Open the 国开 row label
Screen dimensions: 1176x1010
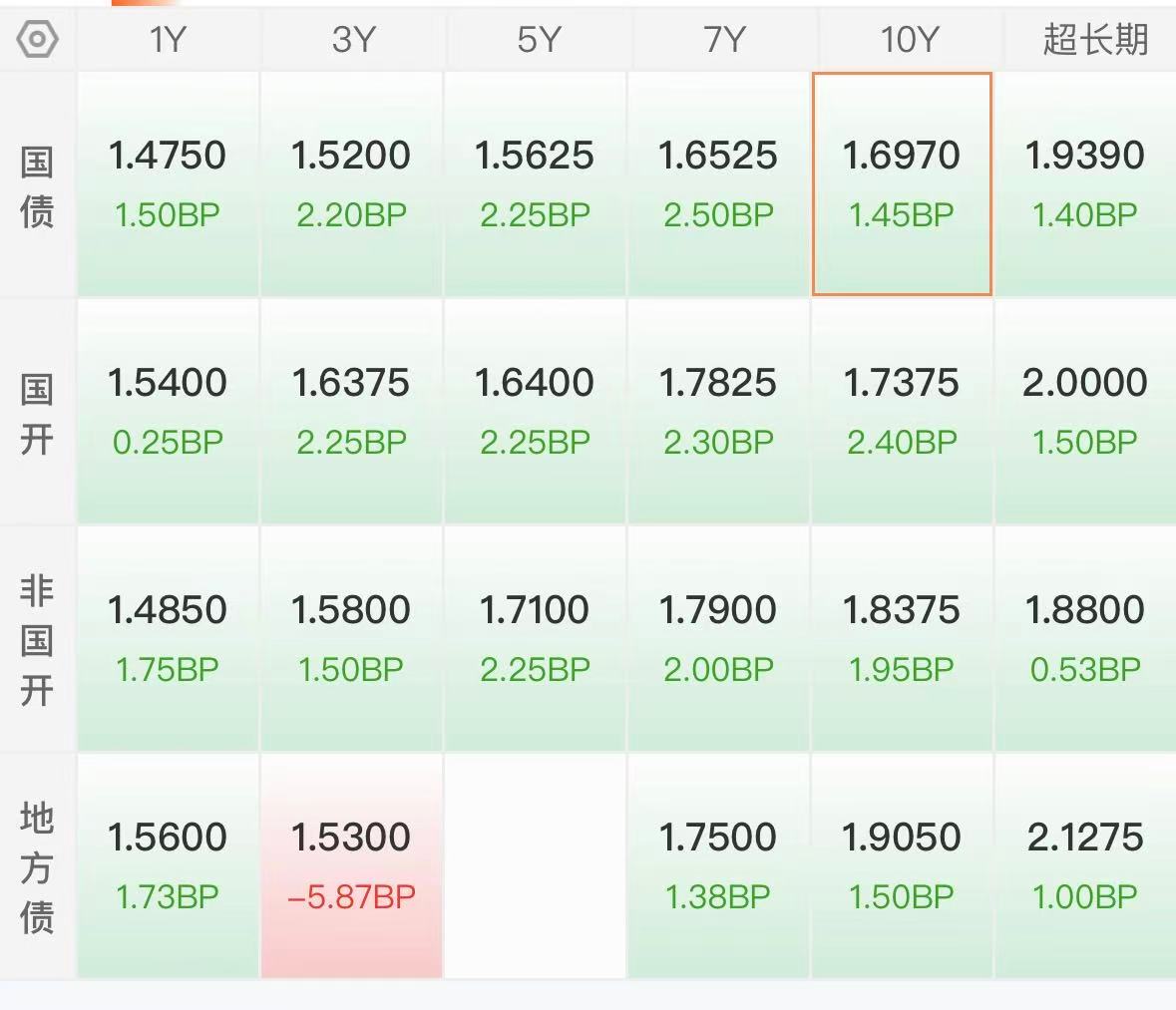pyautogui.click(x=37, y=414)
